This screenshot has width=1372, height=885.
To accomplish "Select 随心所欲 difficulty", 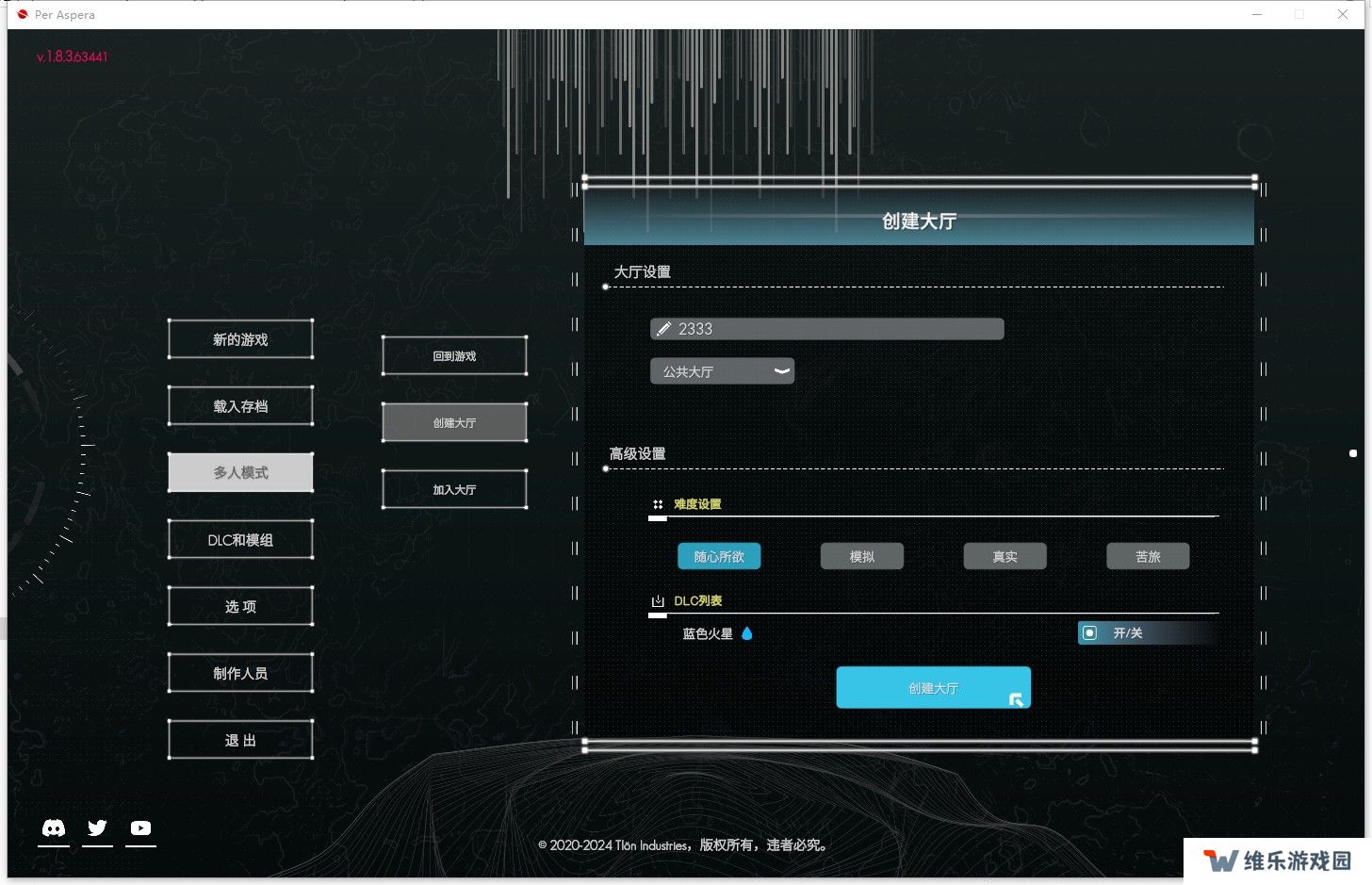I will [x=719, y=557].
